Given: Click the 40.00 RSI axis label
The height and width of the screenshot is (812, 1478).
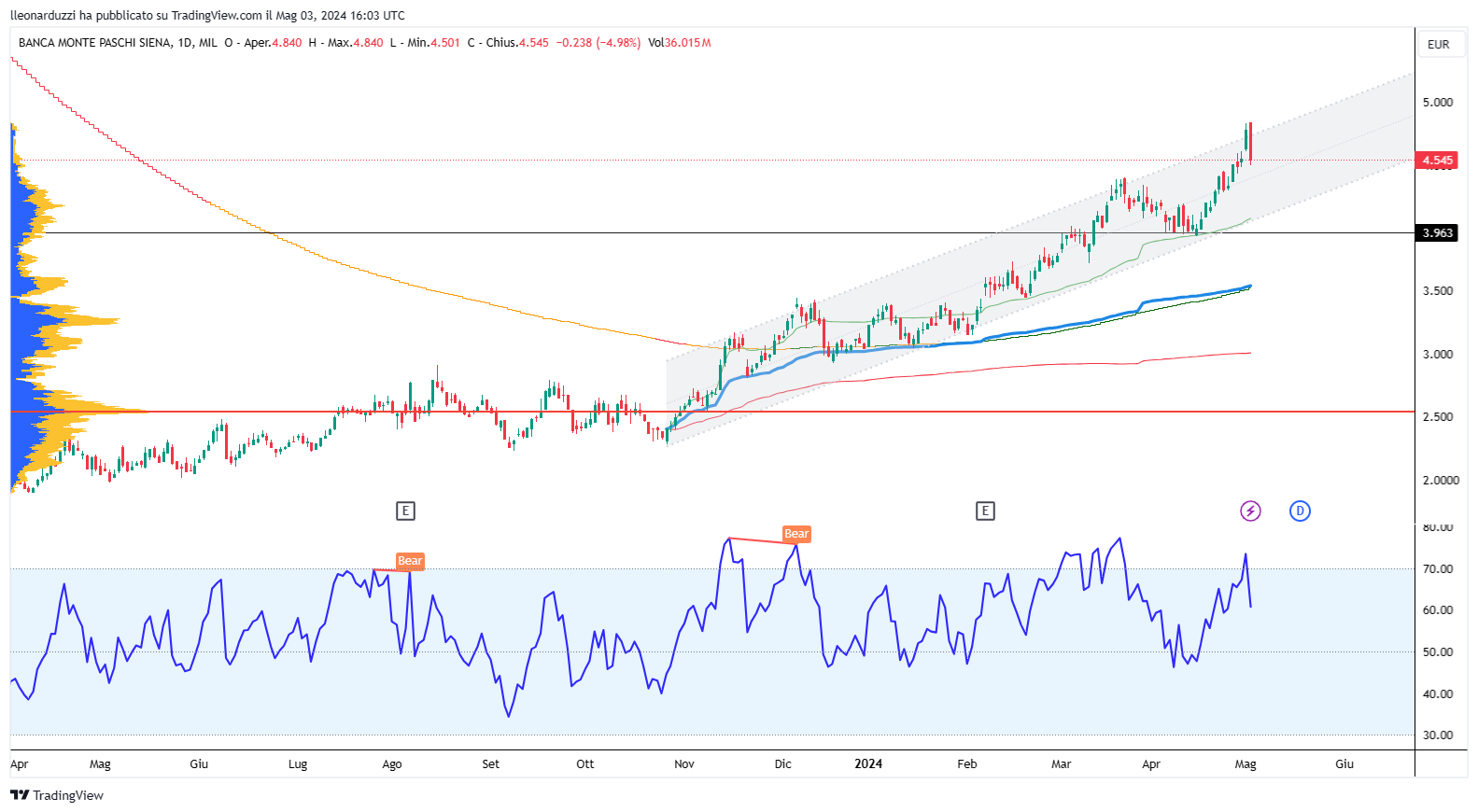Looking at the screenshot, I should click(x=1438, y=694).
